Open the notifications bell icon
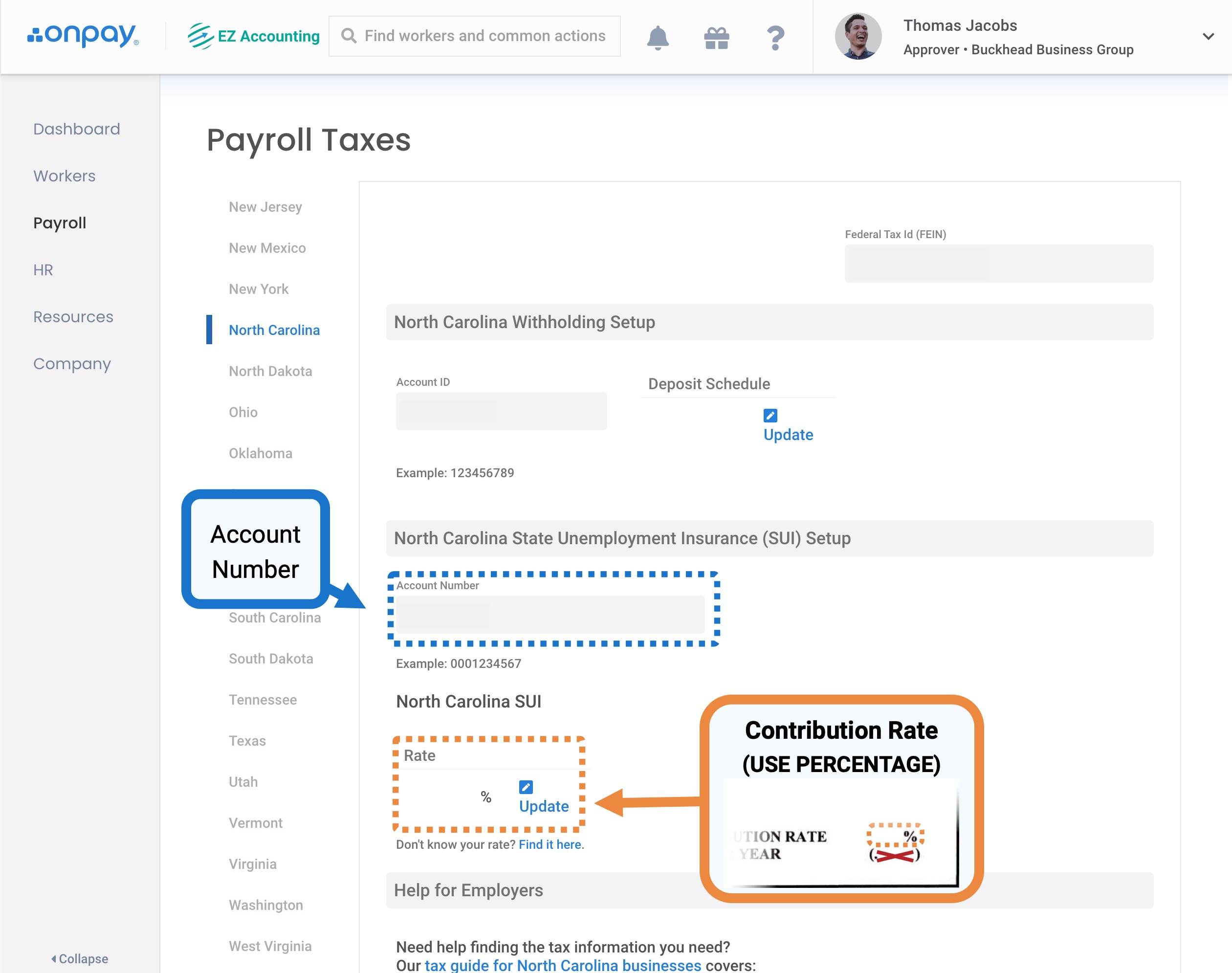This screenshot has width=1232, height=973. (657, 38)
